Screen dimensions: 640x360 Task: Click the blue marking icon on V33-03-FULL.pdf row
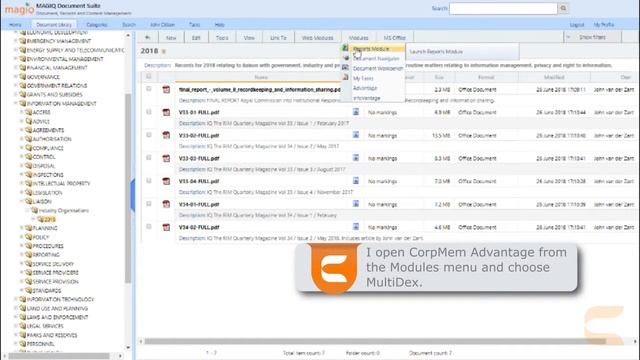(356, 157)
